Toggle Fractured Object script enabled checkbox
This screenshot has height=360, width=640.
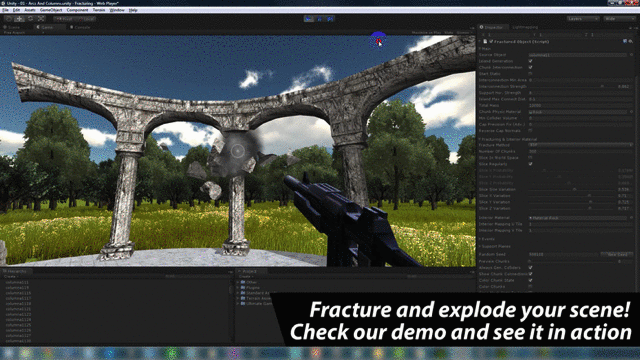pyautogui.click(x=491, y=42)
